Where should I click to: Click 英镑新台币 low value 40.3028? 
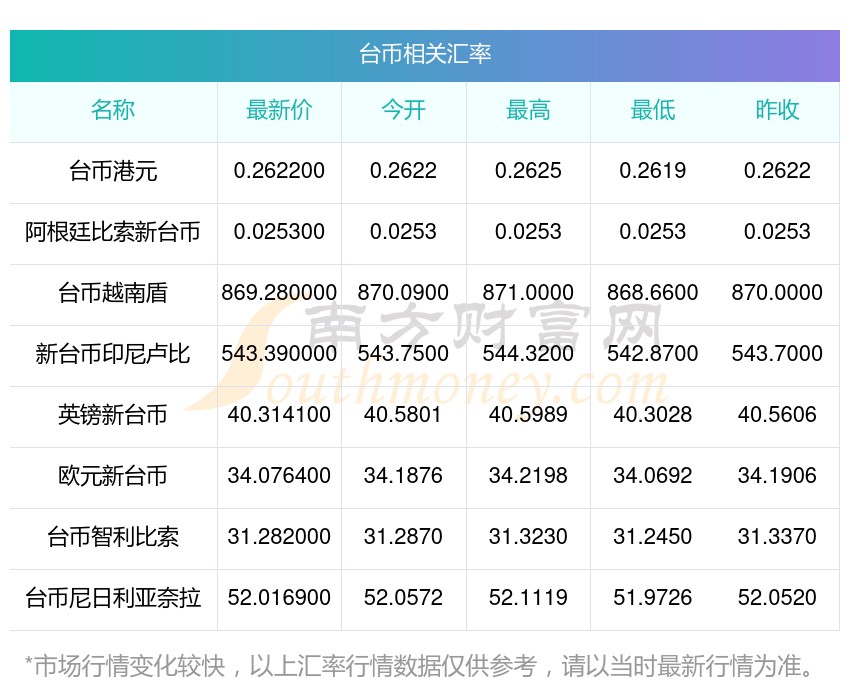coord(653,415)
